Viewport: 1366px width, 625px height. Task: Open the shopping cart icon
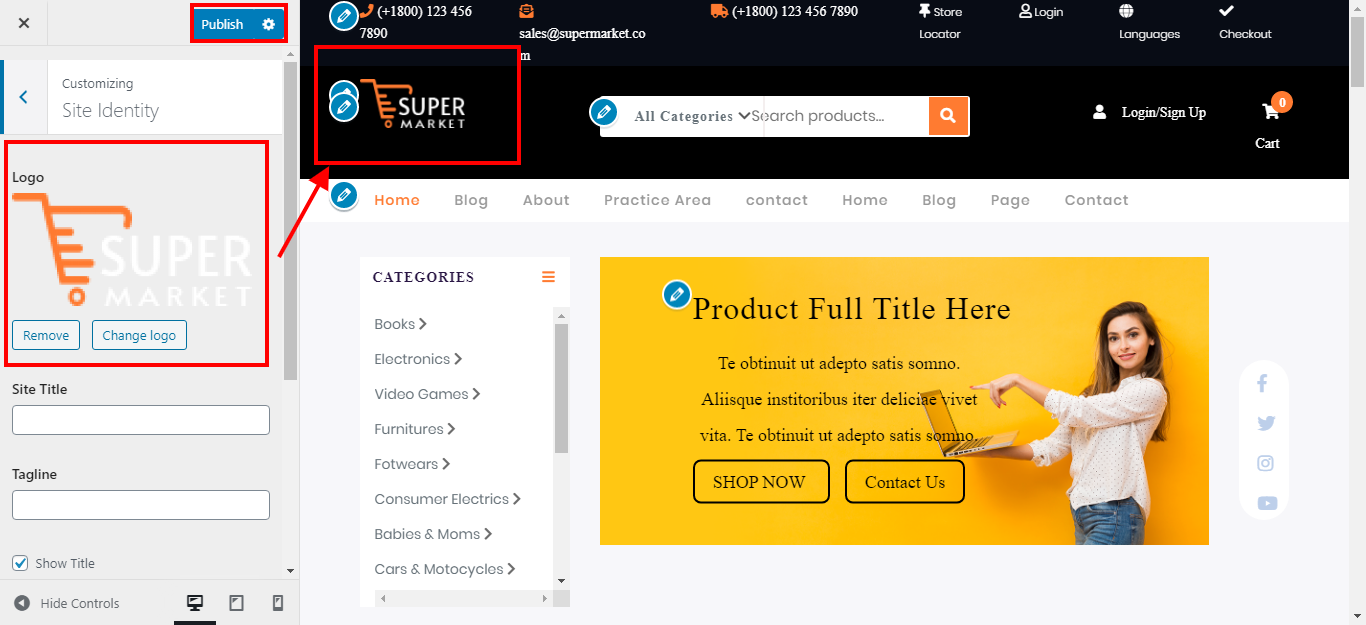1270,112
